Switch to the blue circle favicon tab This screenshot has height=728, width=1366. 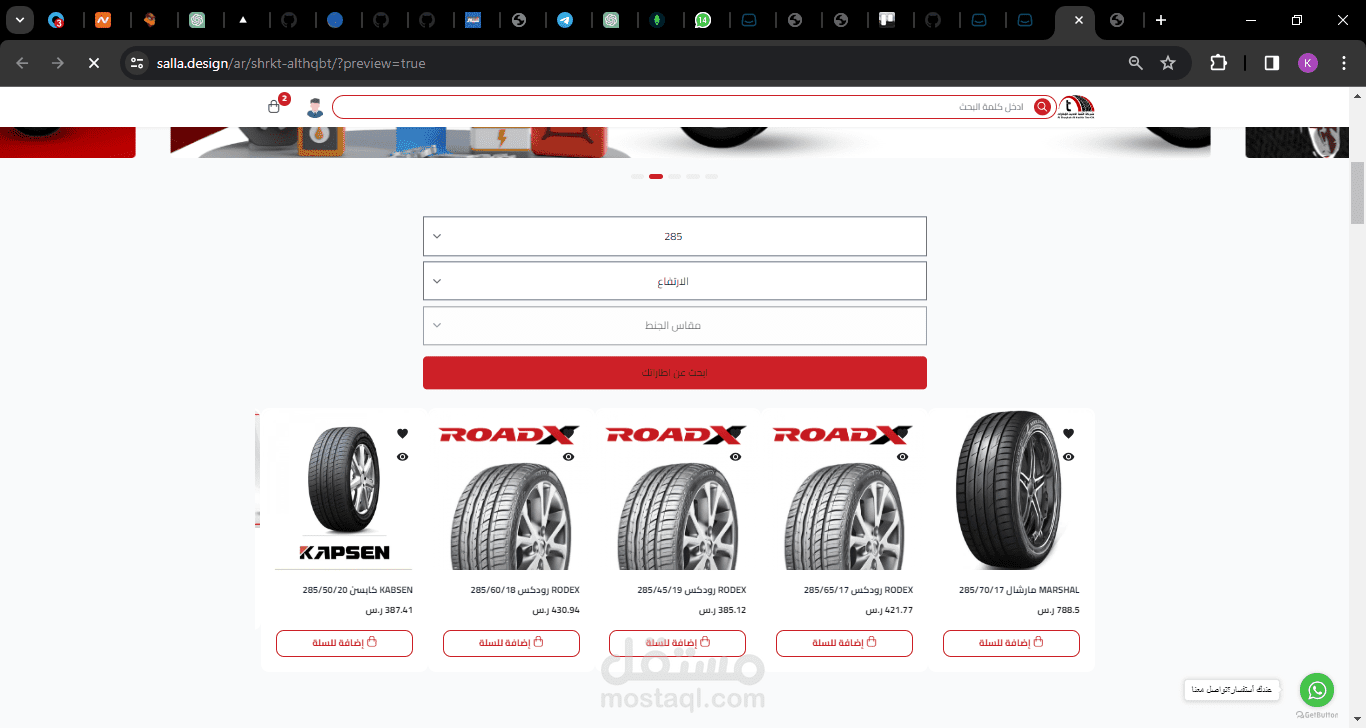point(335,20)
